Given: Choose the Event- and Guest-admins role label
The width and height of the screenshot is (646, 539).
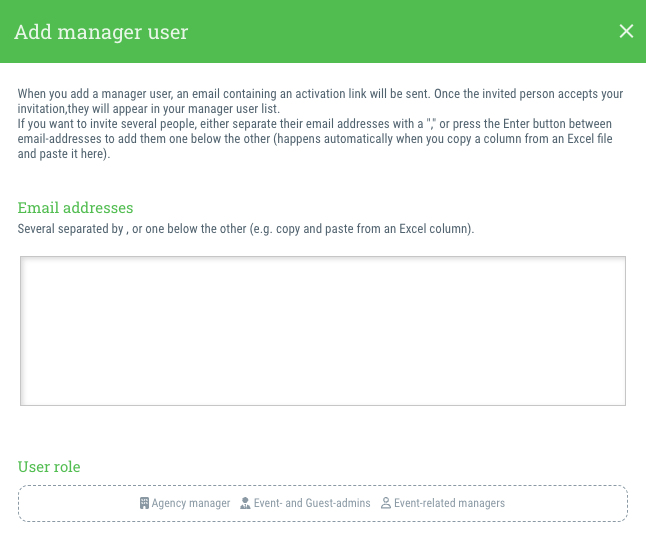Looking at the screenshot, I should 312,503.
